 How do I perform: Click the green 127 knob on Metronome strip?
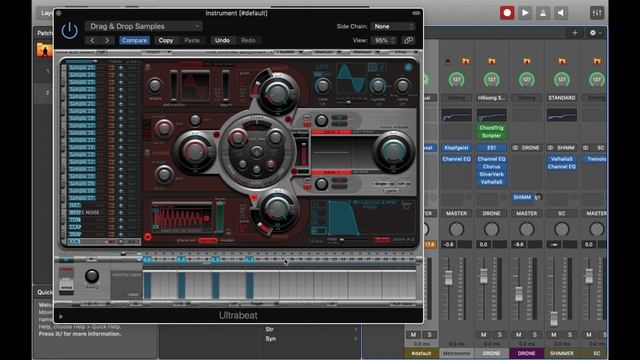point(456,80)
